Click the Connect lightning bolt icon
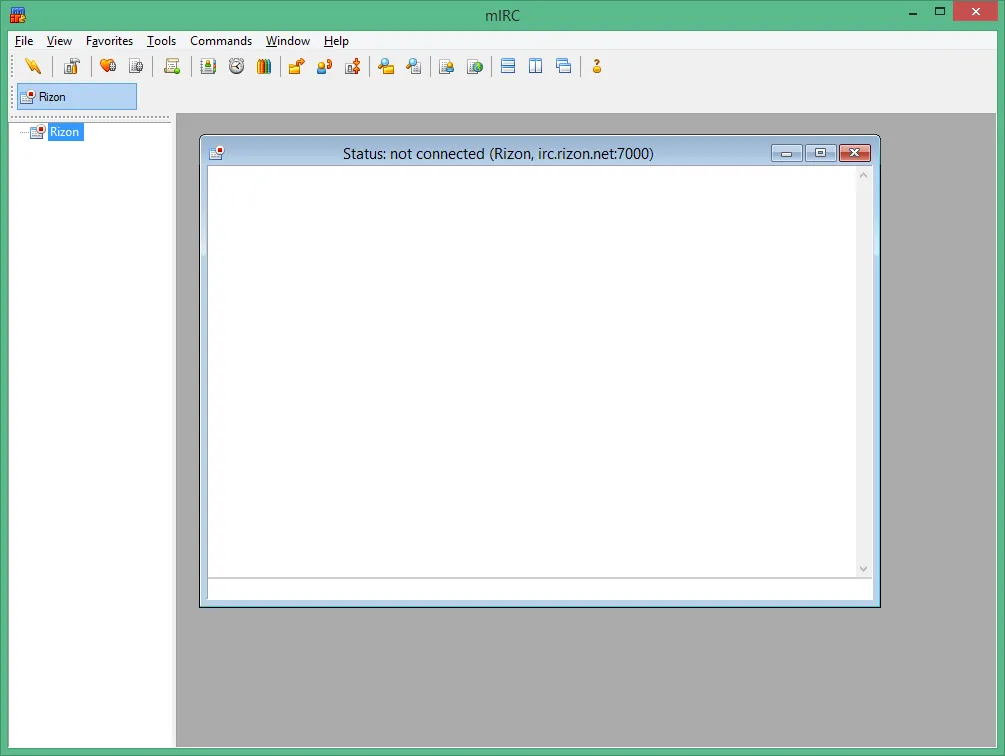 33,66
